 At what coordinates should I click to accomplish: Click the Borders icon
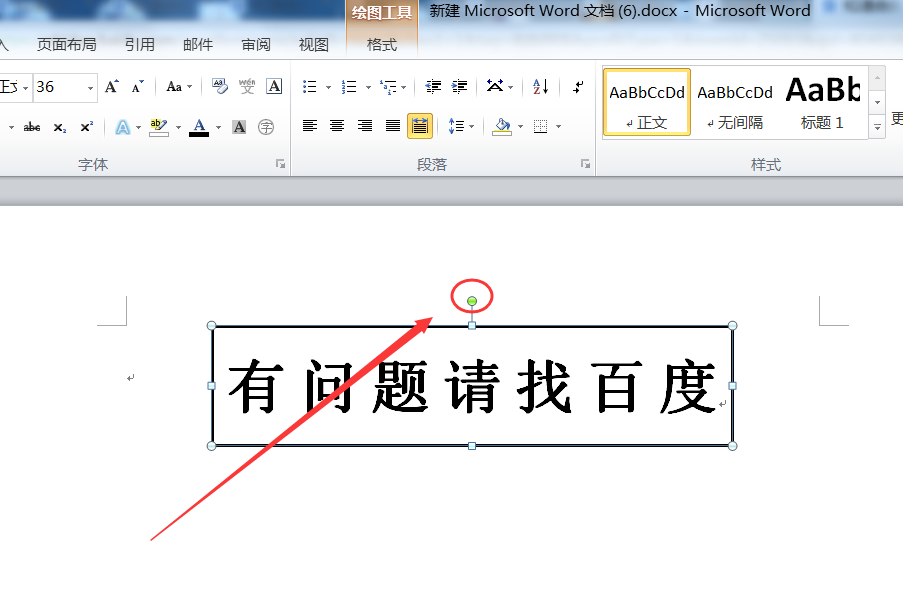(x=540, y=126)
